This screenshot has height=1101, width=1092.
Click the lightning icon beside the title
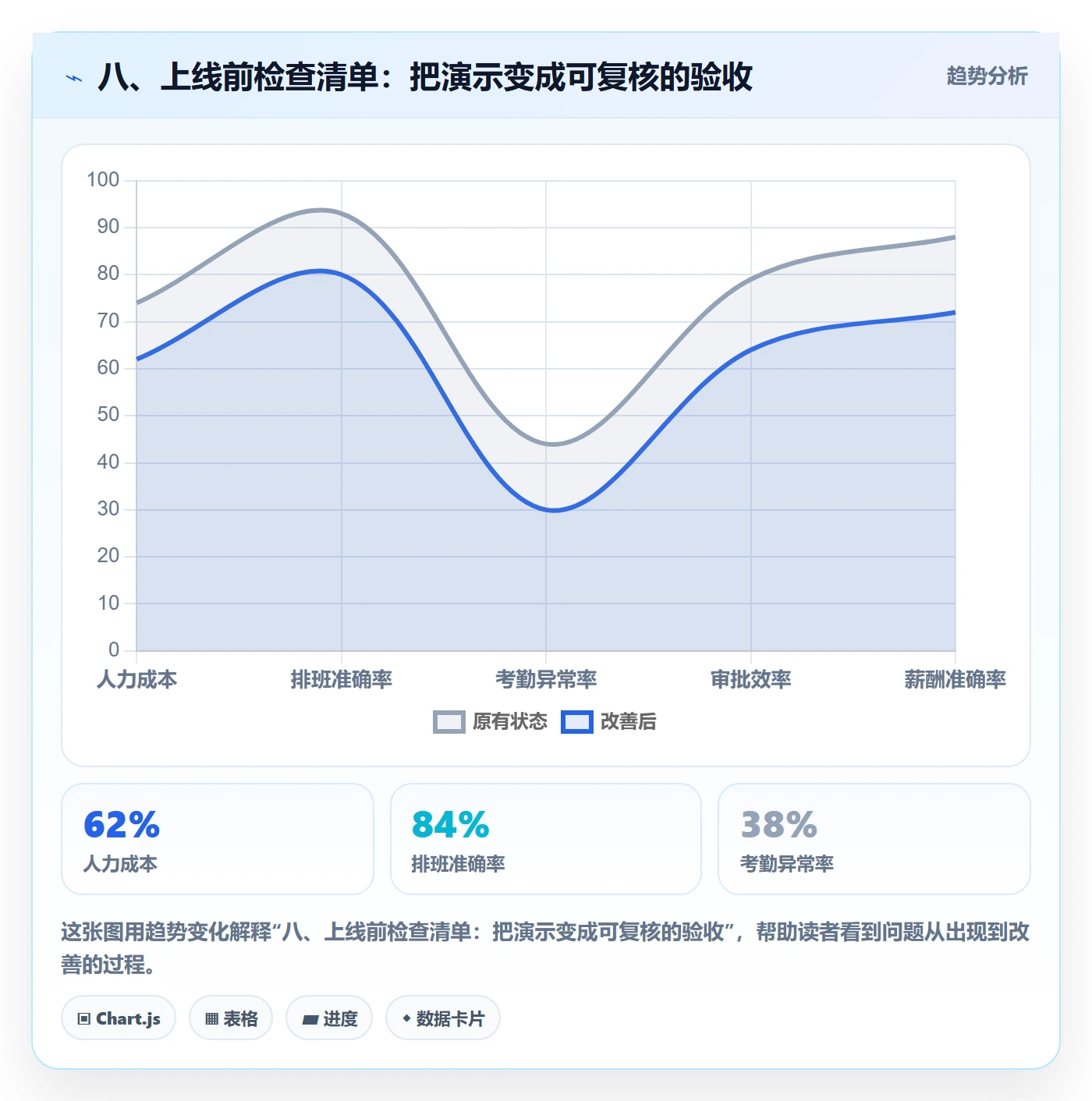[74, 78]
